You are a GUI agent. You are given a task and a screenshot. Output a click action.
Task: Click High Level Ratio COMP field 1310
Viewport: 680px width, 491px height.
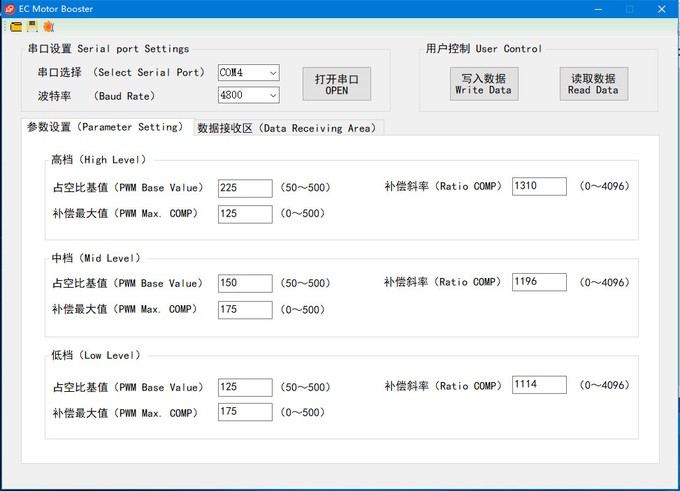point(539,187)
